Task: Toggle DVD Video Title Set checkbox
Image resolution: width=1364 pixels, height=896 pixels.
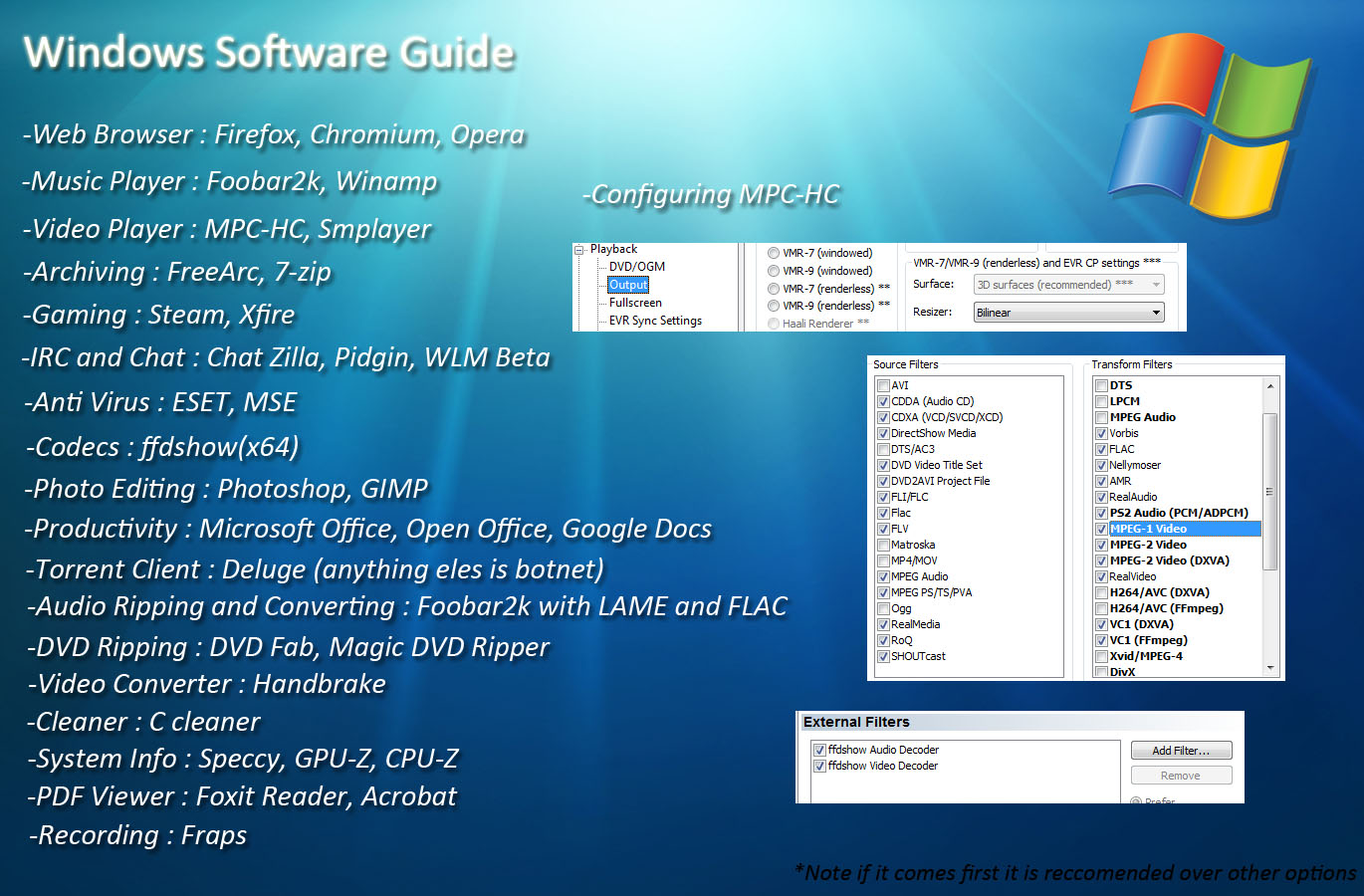Action: [883, 466]
